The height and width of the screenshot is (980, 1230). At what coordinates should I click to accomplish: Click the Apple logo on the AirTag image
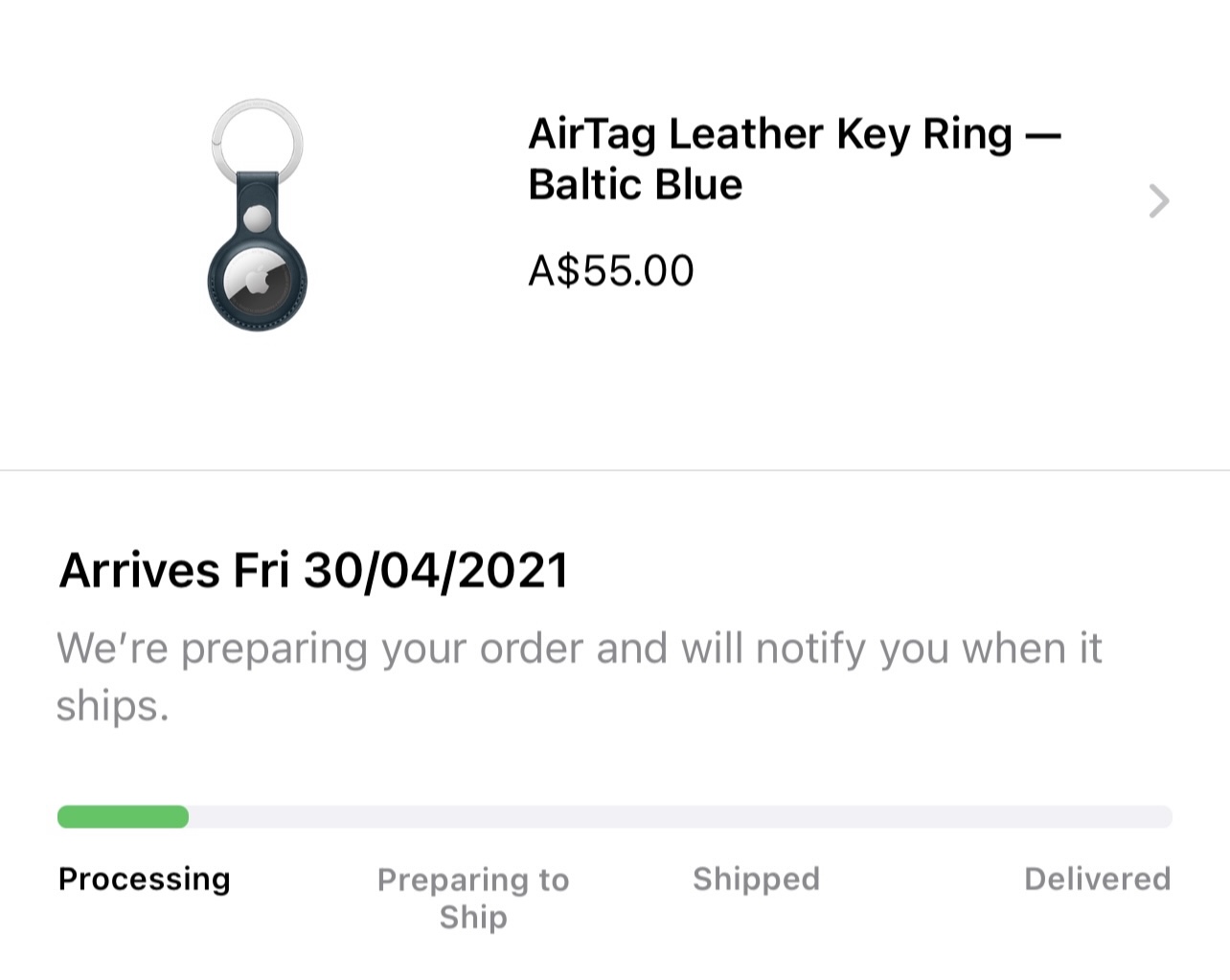[x=257, y=283]
